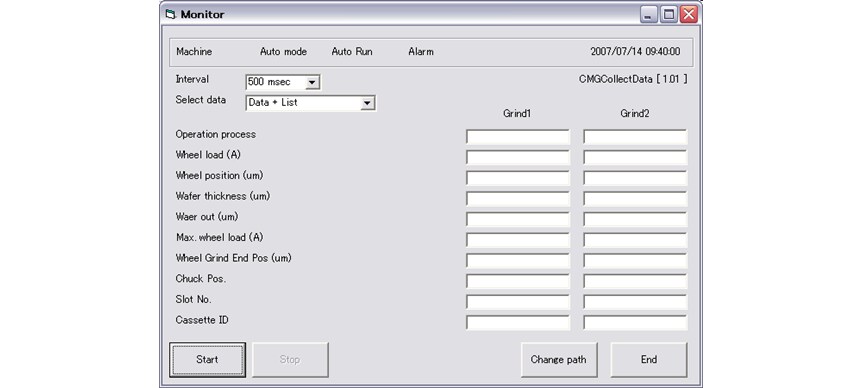Click the Wheel Grind End Pos (um) label
This screenshot has width=862, height=388.
click(x=233, y=258)
